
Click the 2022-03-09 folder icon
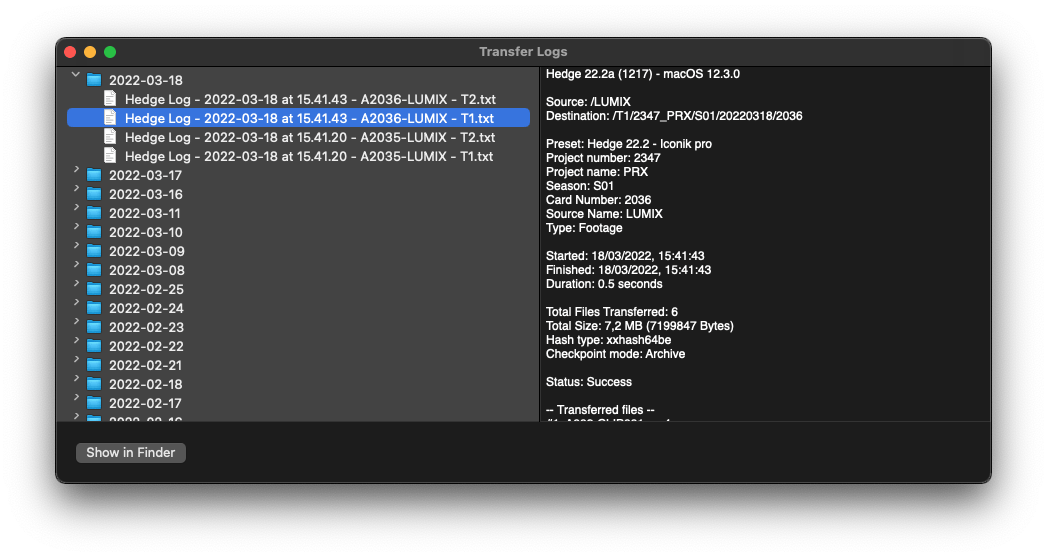(x=94, y=251)
